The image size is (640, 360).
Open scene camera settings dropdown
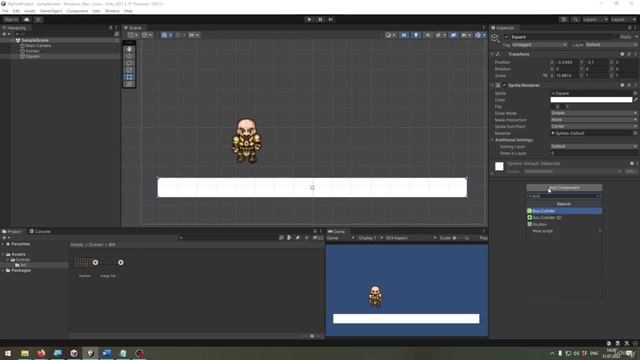(466, 35)
